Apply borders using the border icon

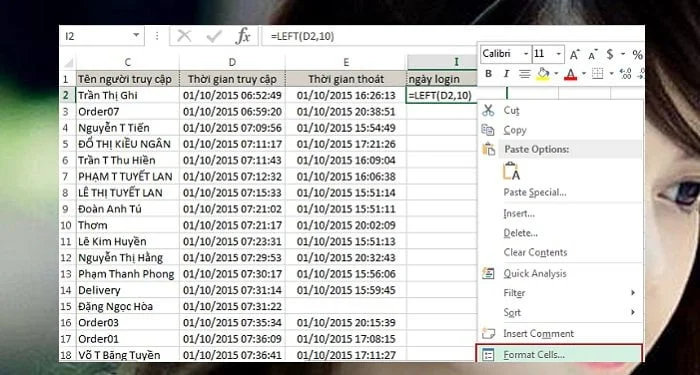(597, 74)
